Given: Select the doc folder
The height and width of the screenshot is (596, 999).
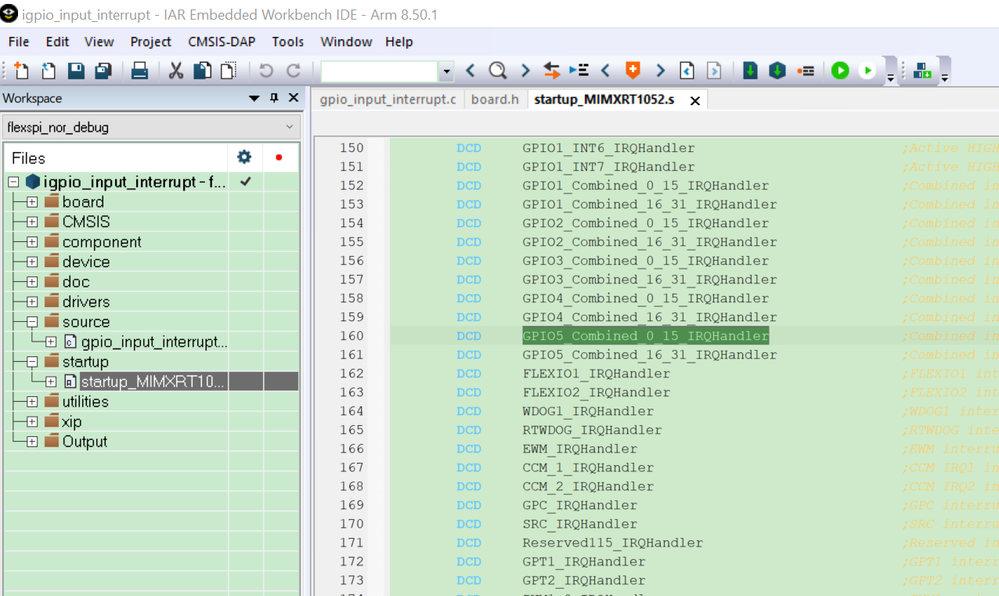Looking at the screenshot, I should click(76, 282).
